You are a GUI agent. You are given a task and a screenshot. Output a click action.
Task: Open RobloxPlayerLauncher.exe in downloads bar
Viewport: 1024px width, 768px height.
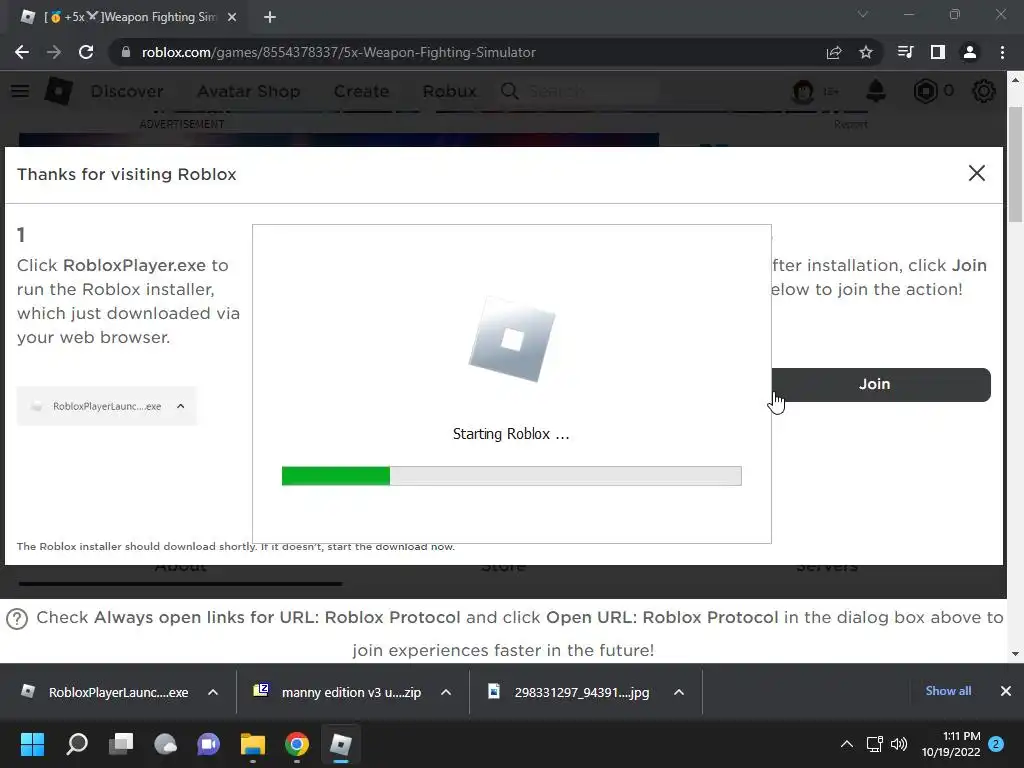[x=104, y=692]
